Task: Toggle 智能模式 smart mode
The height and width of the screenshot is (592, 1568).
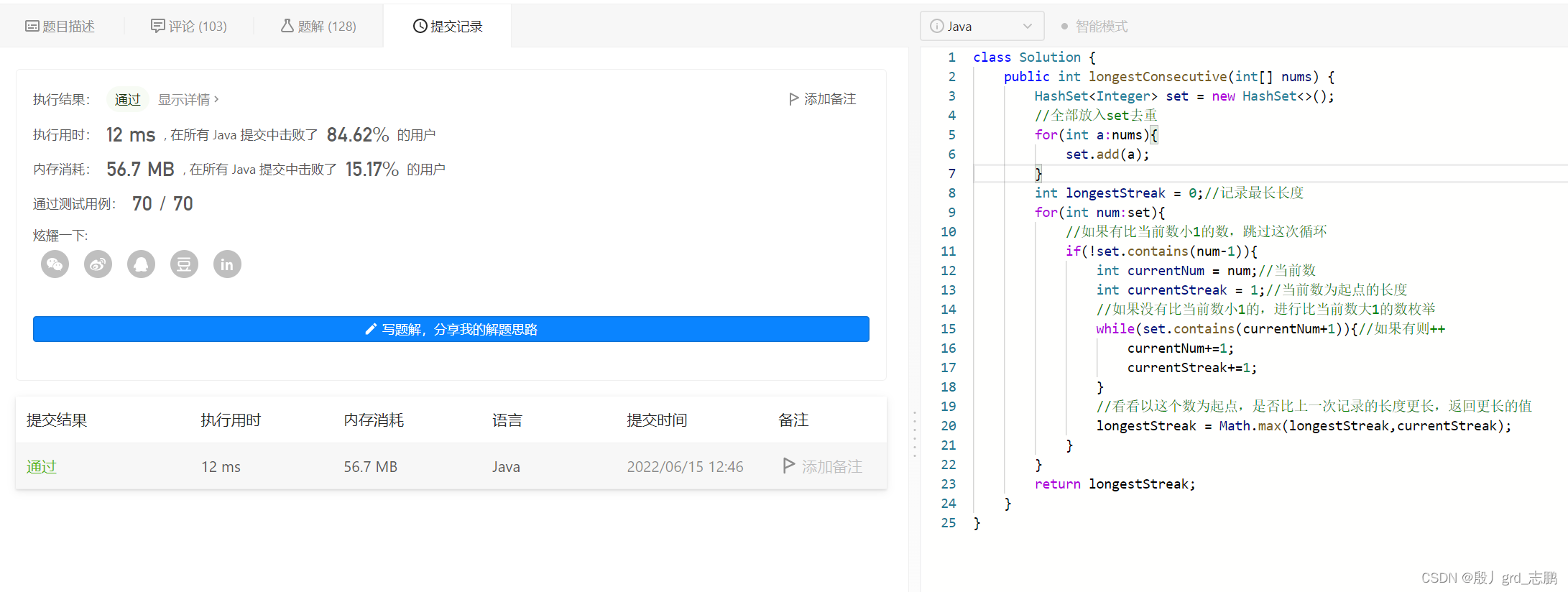Action: (x=1094, y=26)
